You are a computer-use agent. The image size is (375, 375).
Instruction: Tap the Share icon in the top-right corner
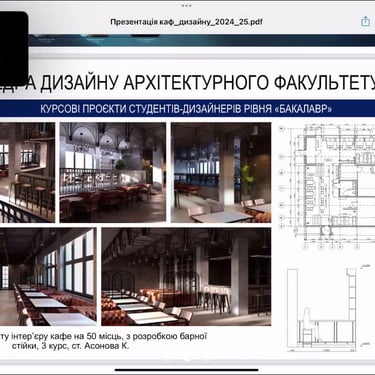point(365,21)
